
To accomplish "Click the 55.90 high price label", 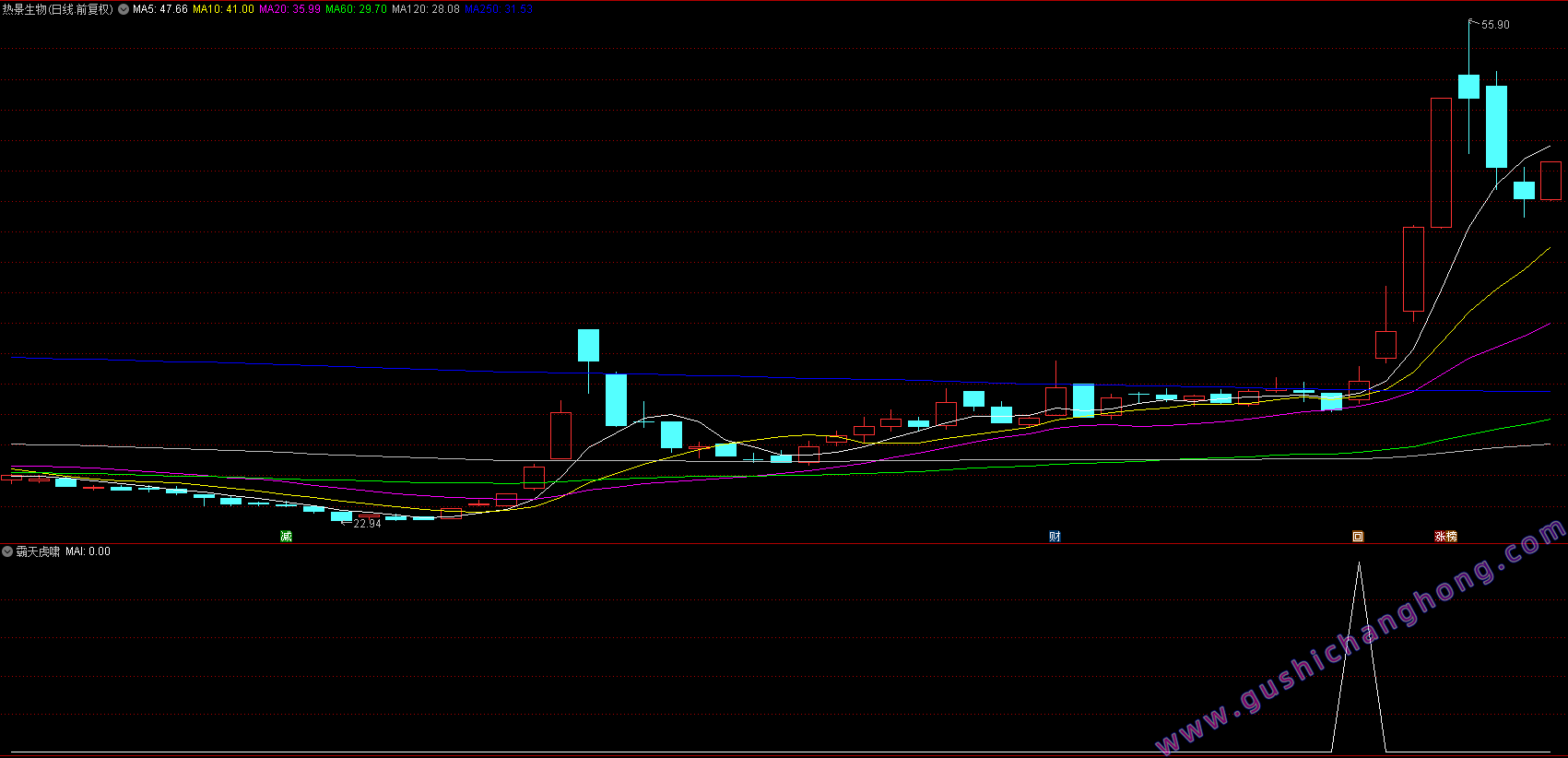I will coord(1495,25).
